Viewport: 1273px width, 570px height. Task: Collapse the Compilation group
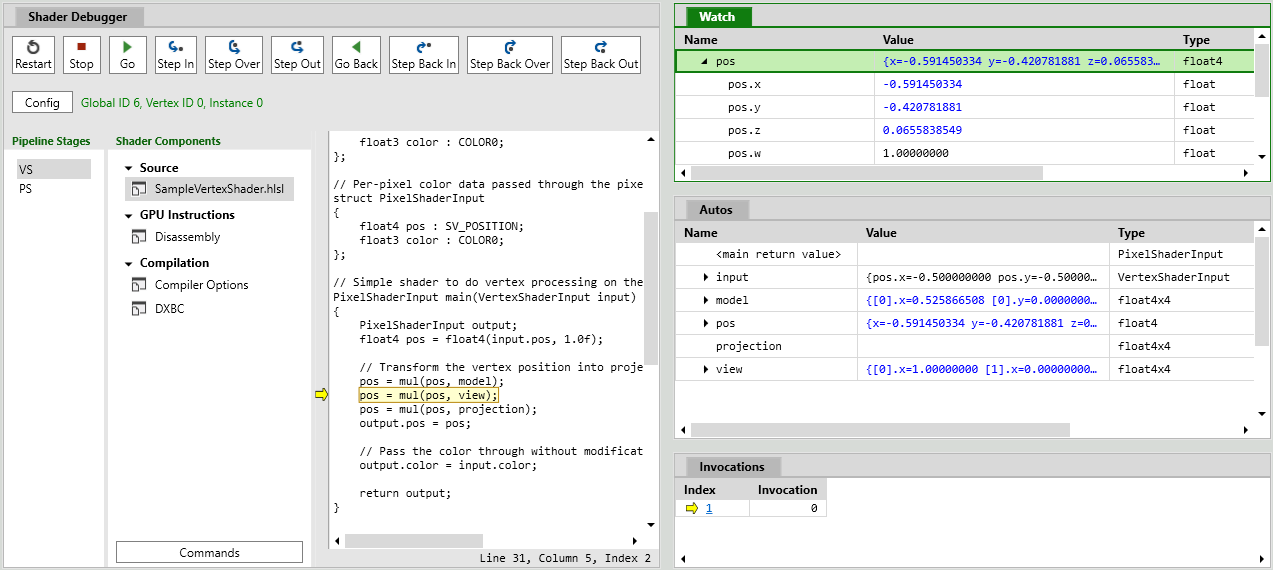(x=129, y=263)
